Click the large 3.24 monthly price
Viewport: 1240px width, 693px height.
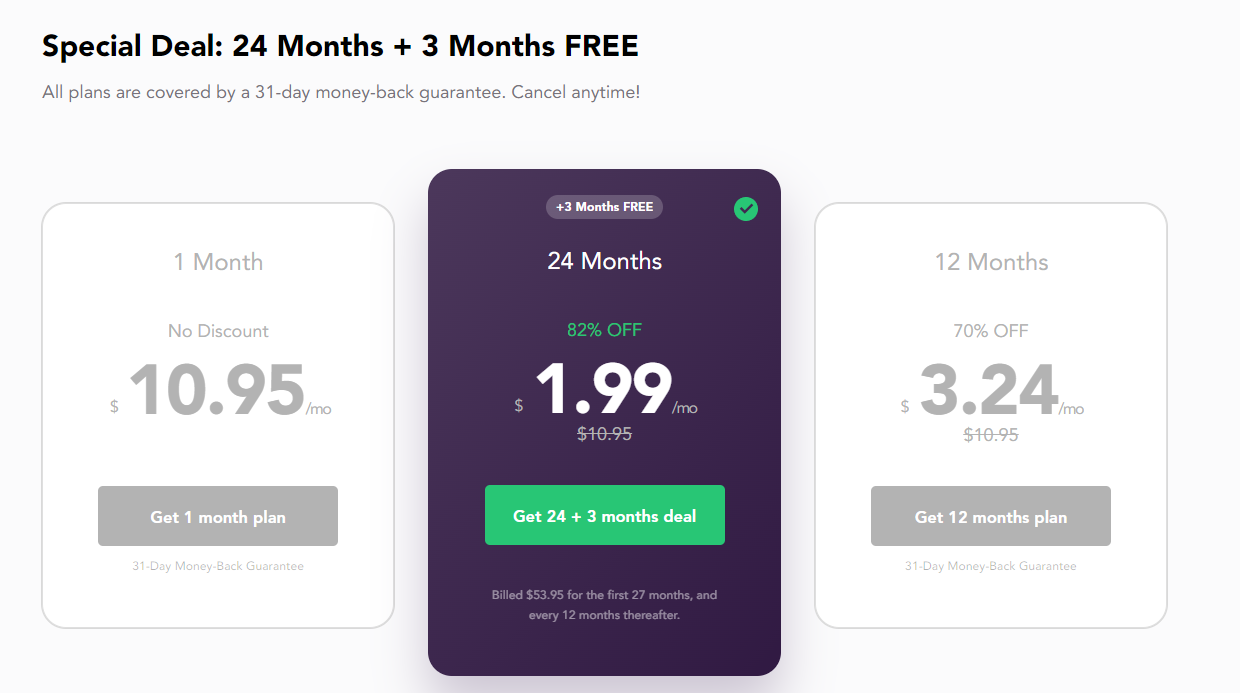click(x=989, y=391)
